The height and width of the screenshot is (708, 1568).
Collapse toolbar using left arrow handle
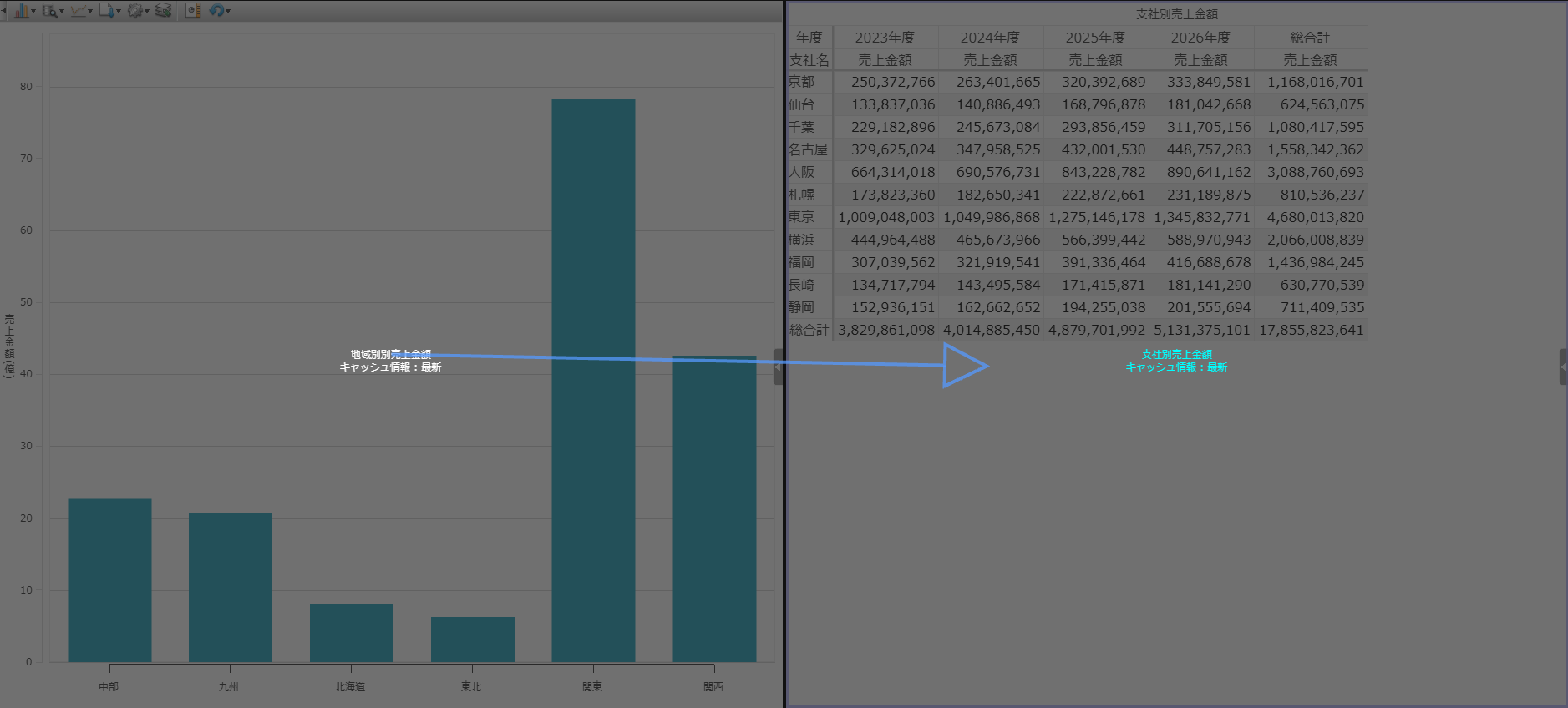(3, 11)
